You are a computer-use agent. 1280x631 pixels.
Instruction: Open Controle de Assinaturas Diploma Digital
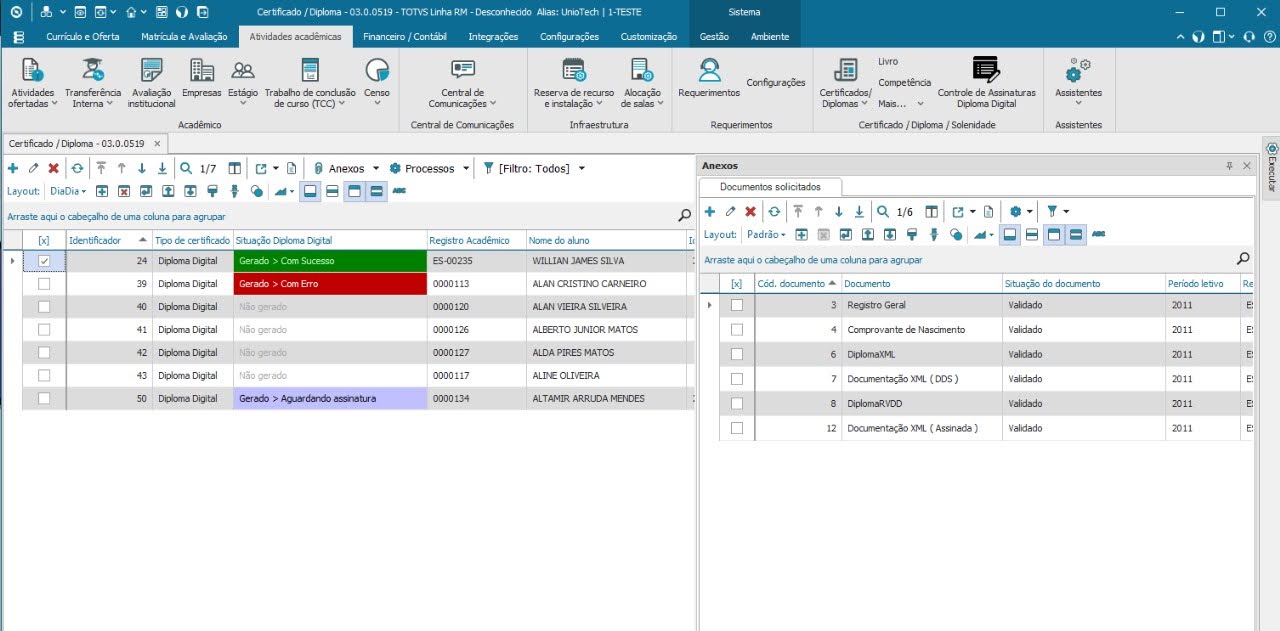point(986,82)
